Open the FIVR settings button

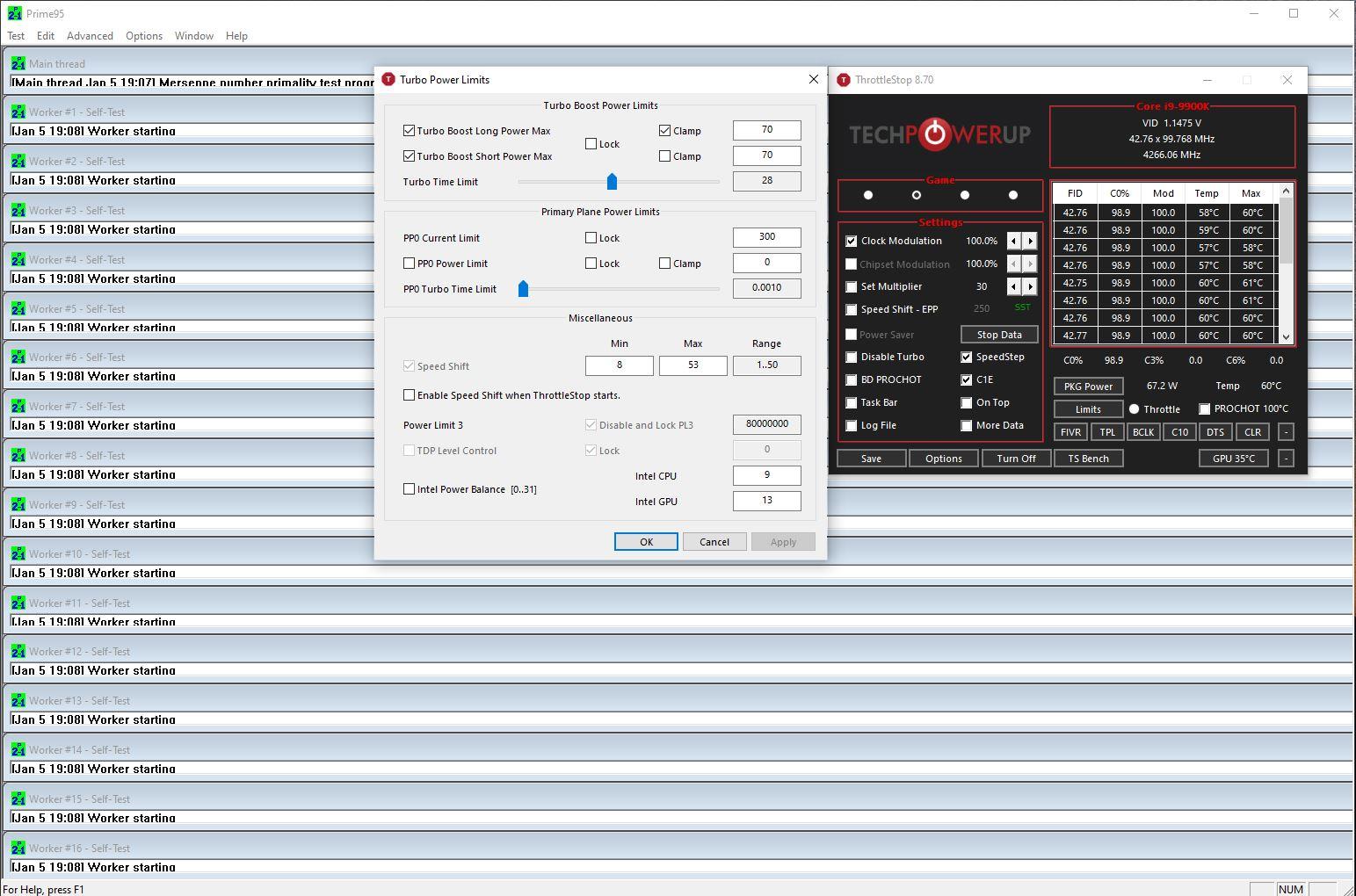[1070, 432]
